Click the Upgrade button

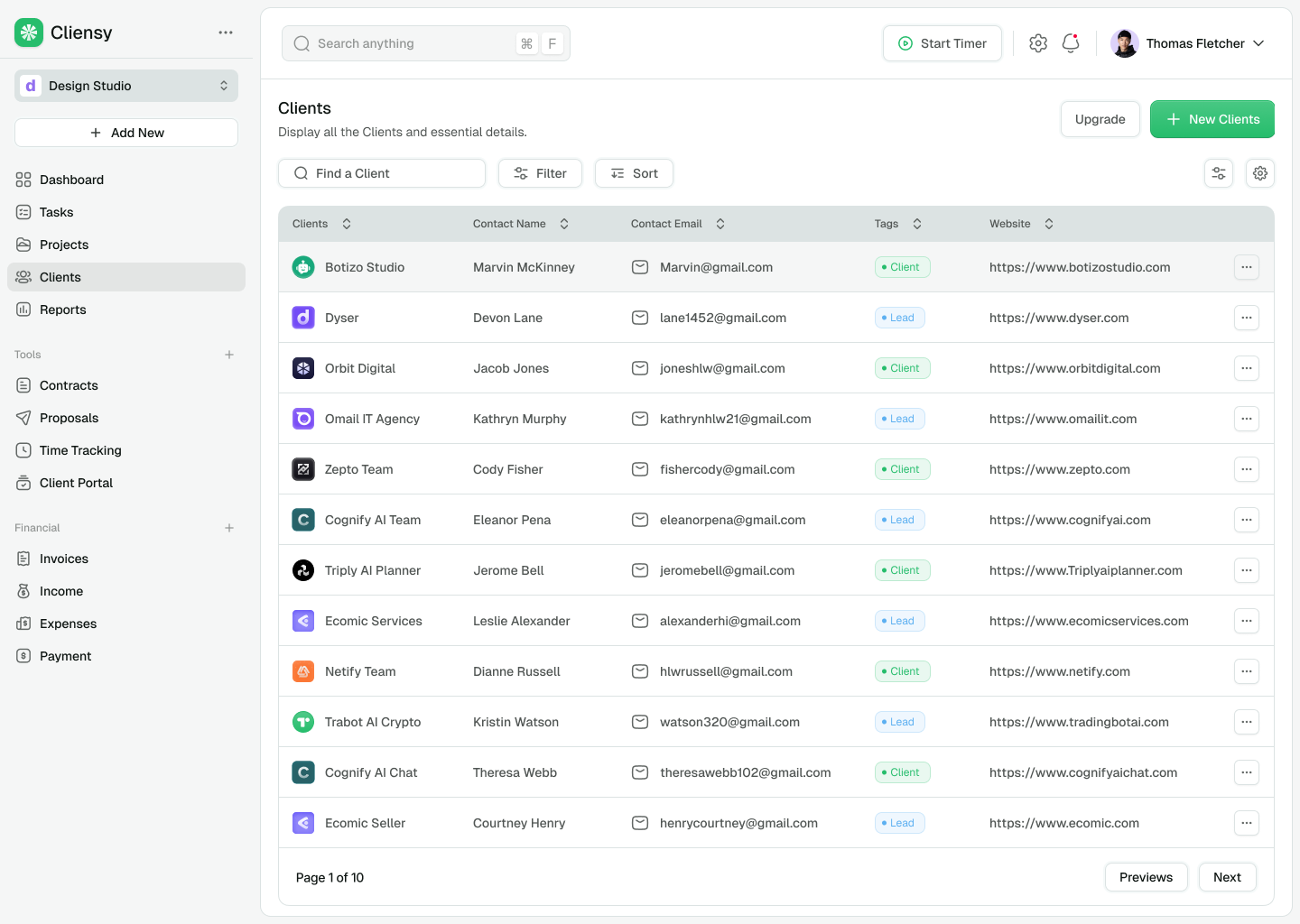pos(1100,119)
